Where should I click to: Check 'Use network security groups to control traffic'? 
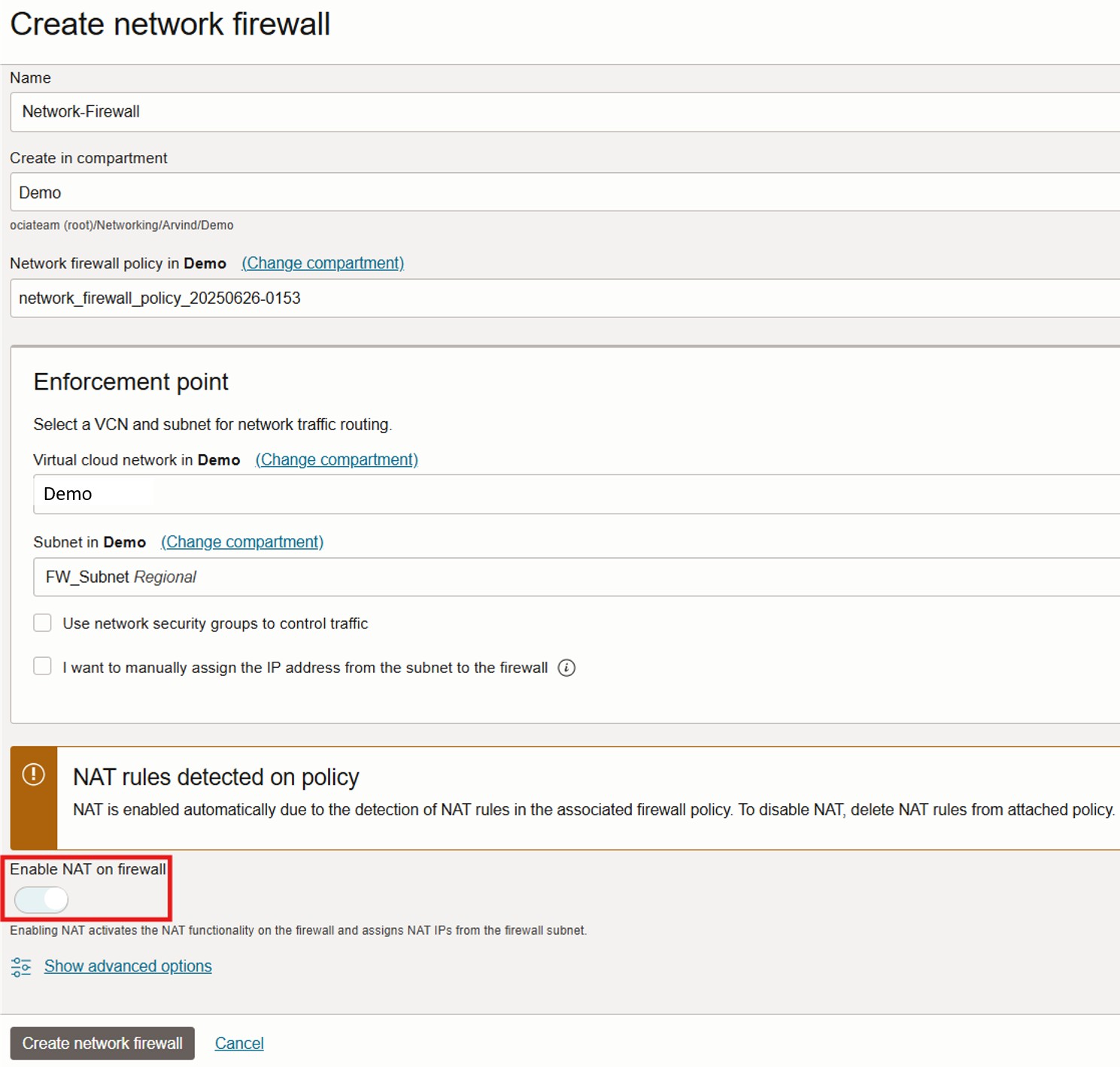click(x=43, y=623)
